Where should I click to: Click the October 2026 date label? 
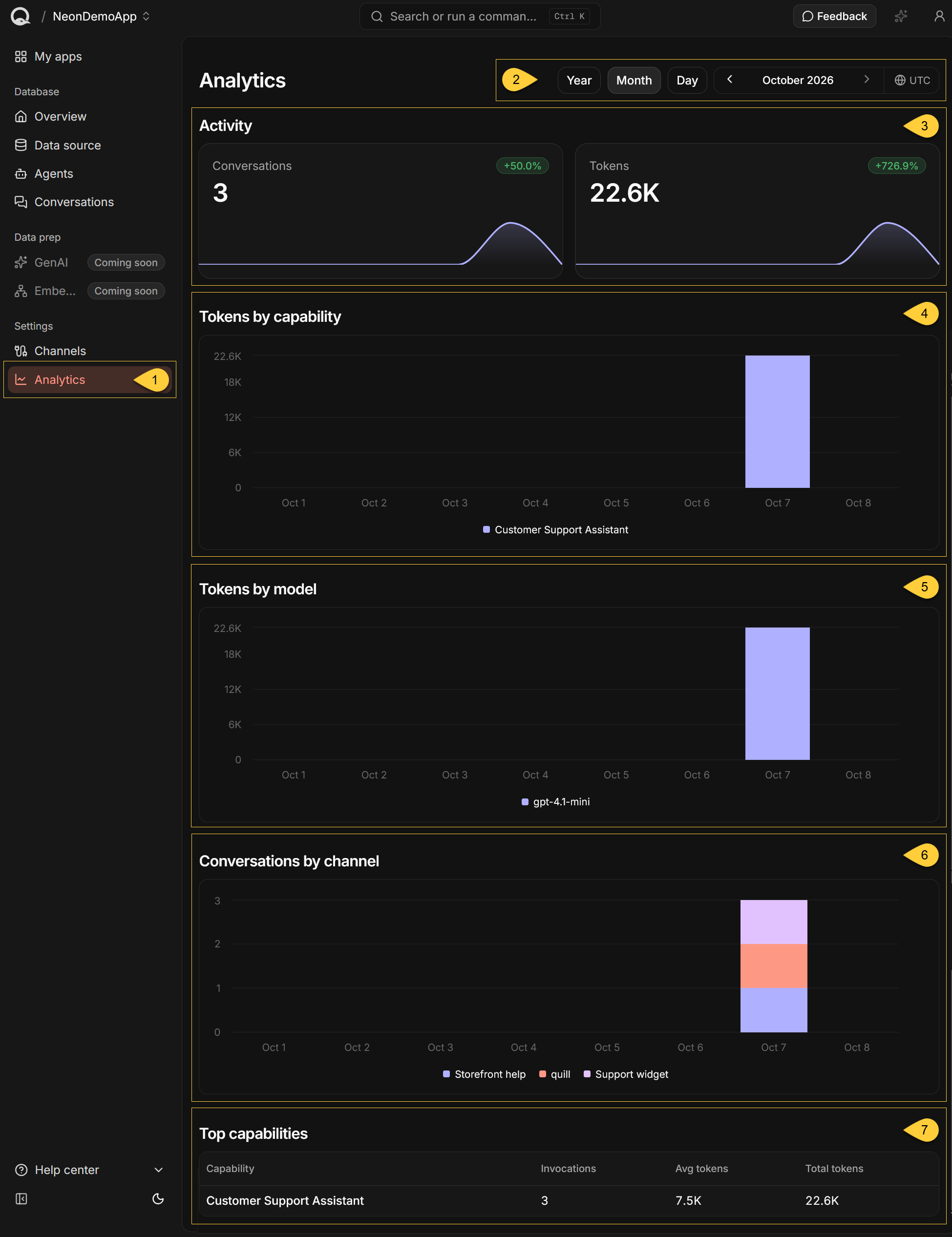pyautogui.click(x=797, y=81)
